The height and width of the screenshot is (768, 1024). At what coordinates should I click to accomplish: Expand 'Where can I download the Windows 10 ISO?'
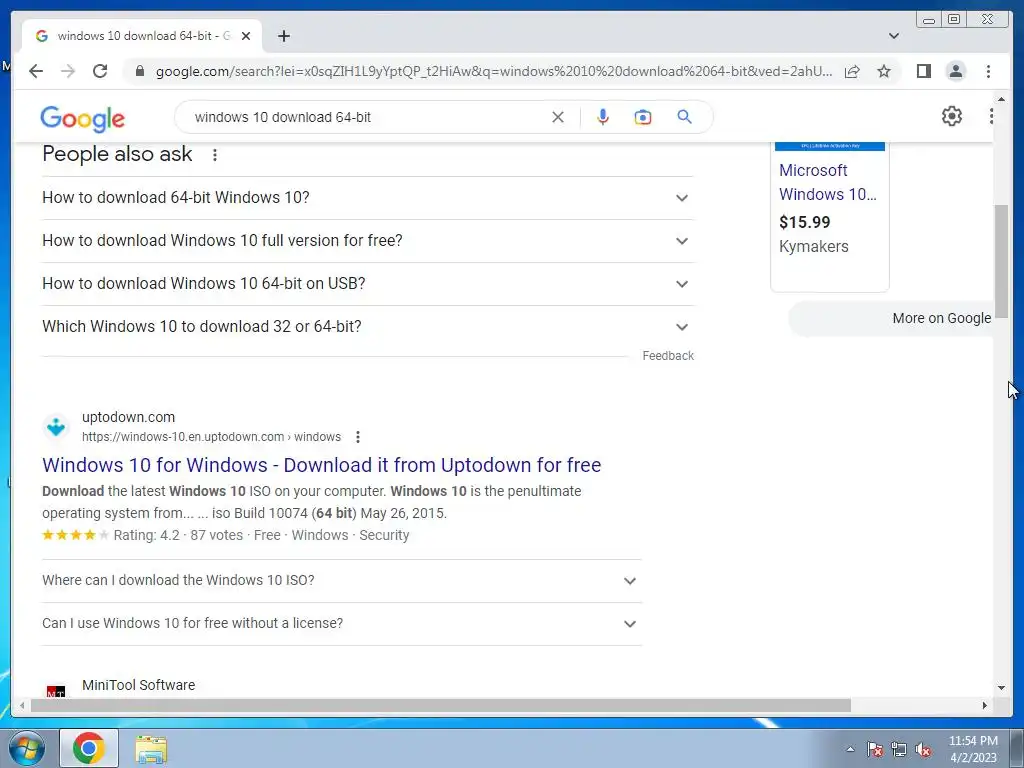tap(341, 581)
